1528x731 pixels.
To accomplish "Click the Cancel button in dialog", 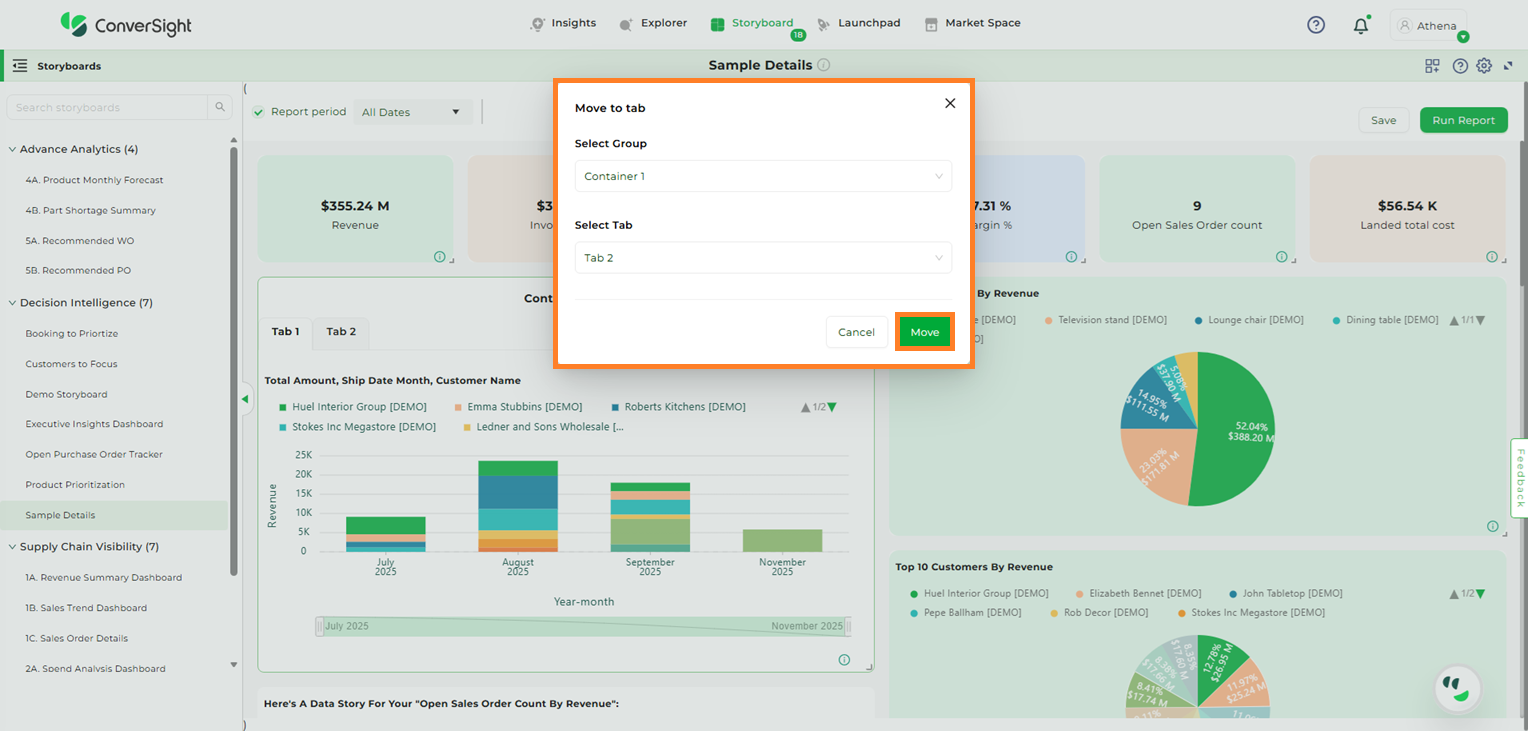I will [x=856, y=332].
